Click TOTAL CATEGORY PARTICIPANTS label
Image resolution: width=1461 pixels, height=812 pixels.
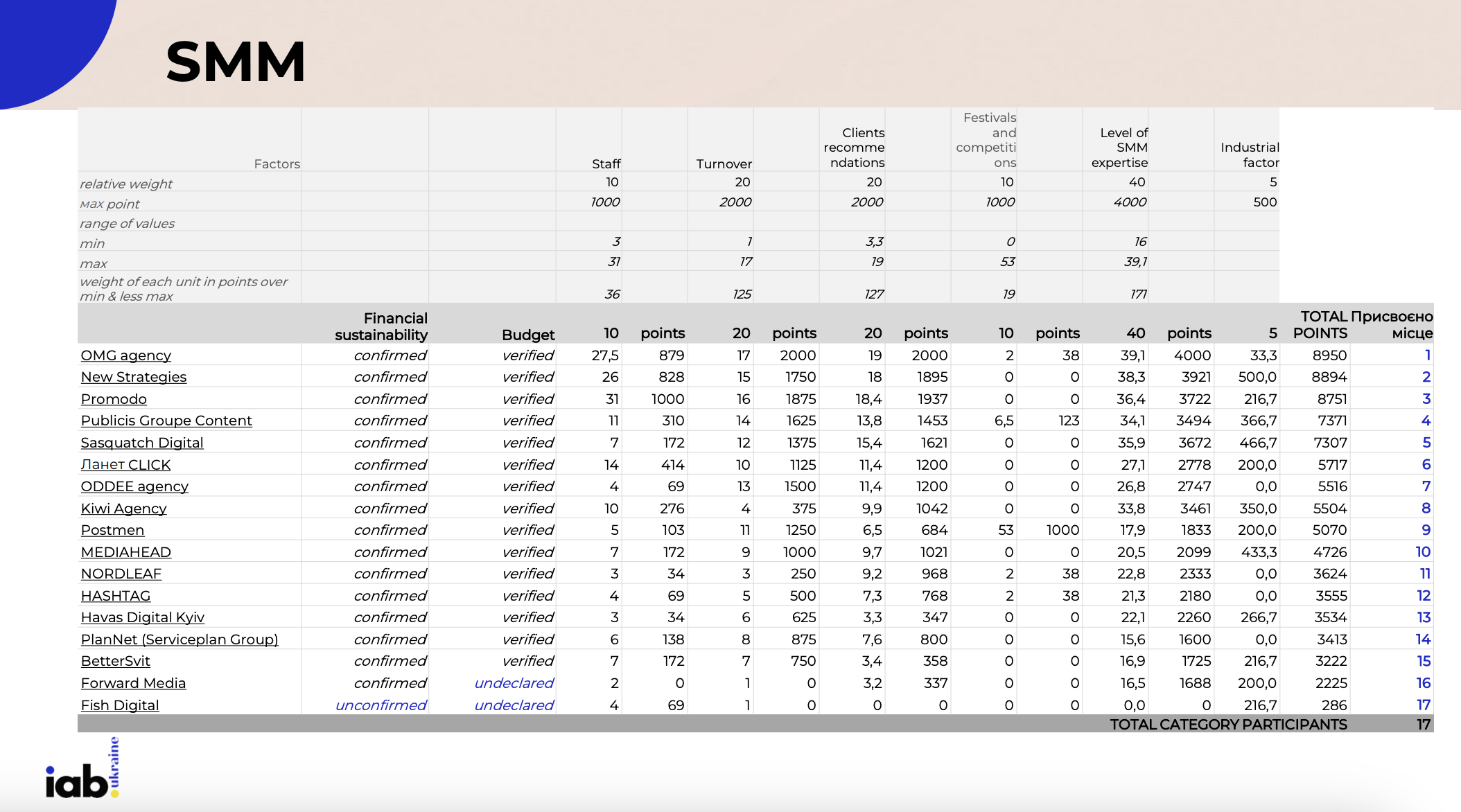[x=1228, y=725]
